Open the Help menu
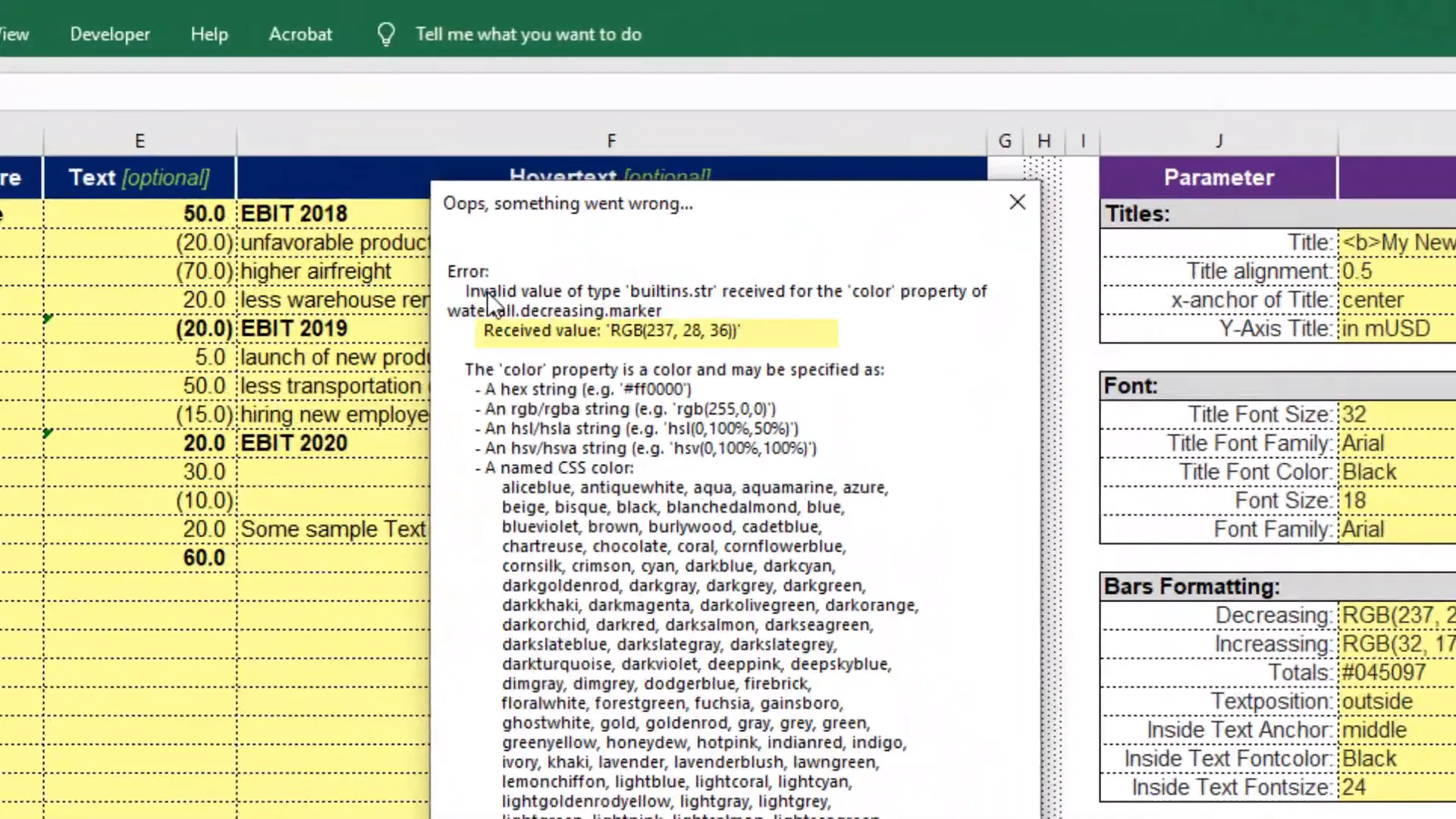This screenshot has width=1456, height=819. coord(209,33)
